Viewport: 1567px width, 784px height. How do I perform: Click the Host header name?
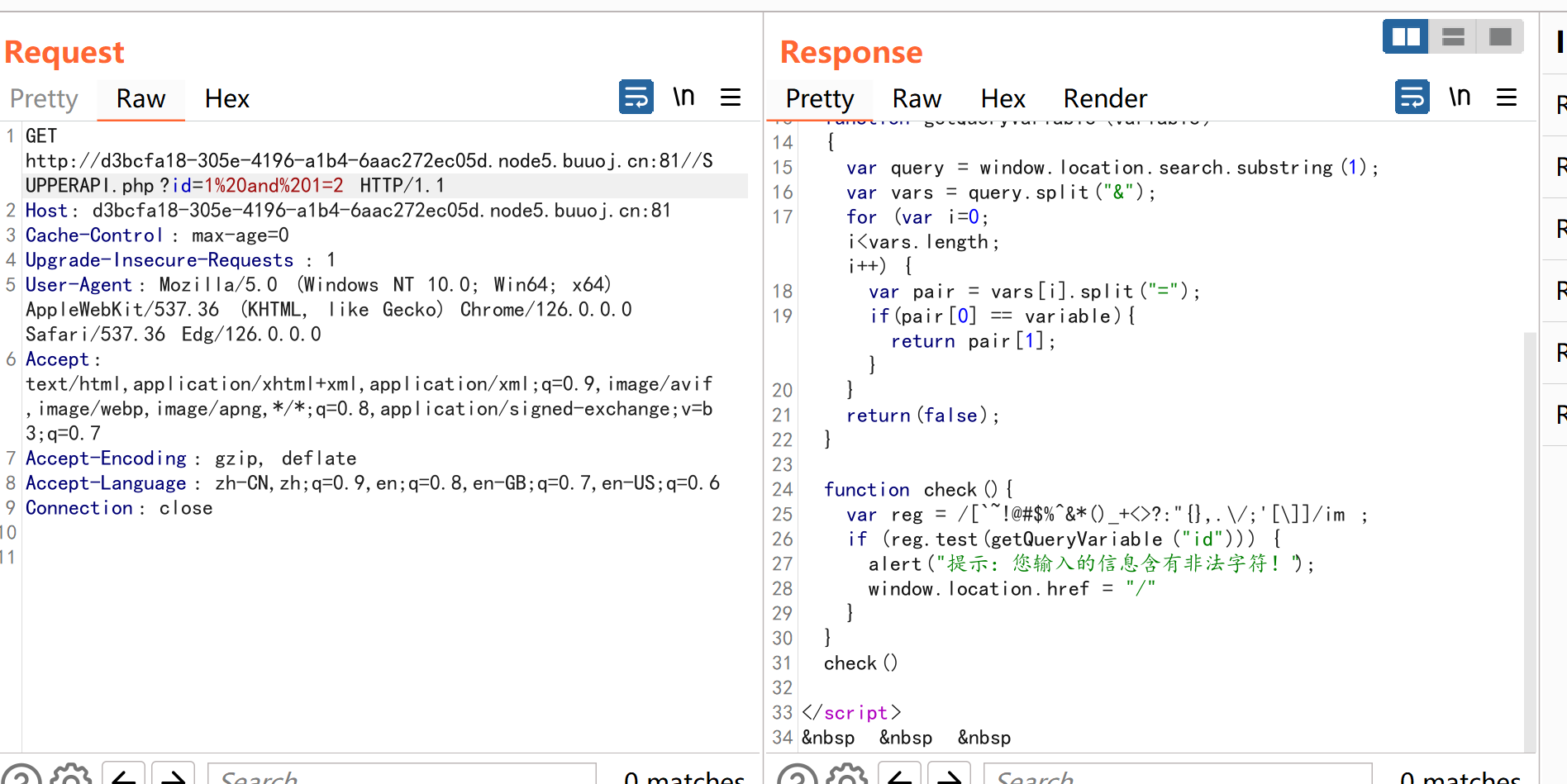tap(45, 211)
